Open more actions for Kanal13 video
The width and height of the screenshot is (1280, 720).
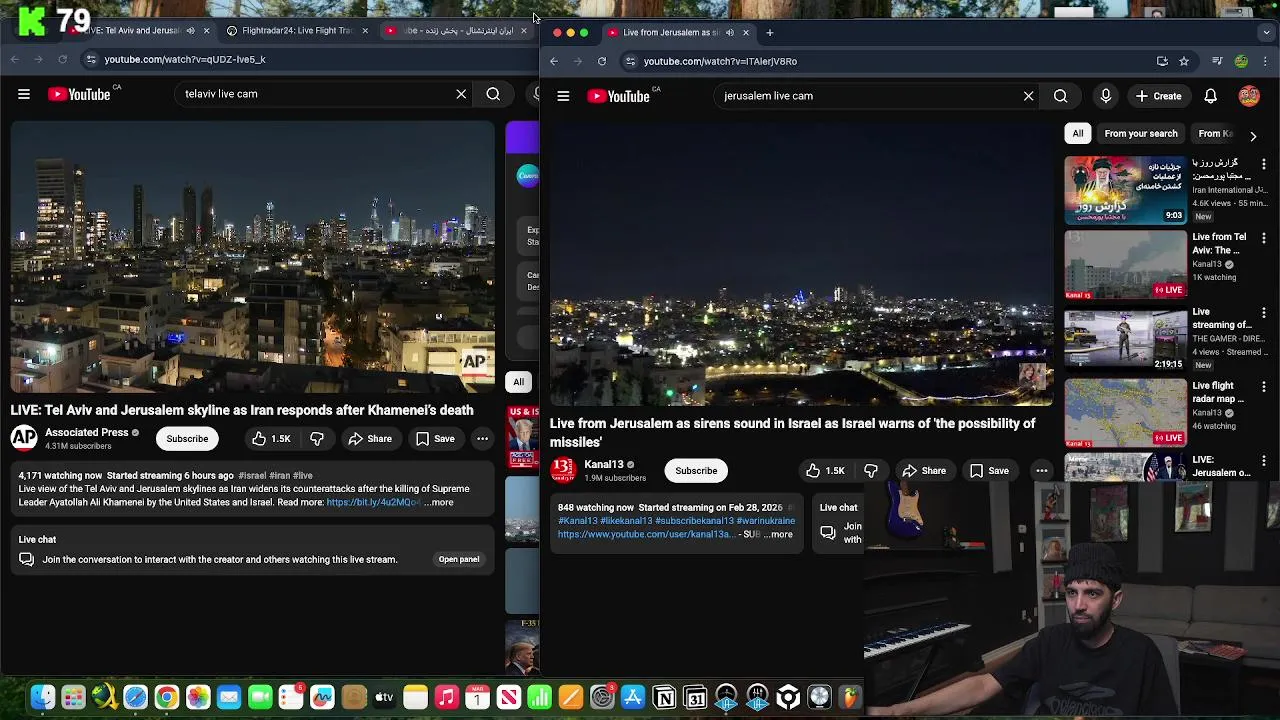tap(1041, 471)
